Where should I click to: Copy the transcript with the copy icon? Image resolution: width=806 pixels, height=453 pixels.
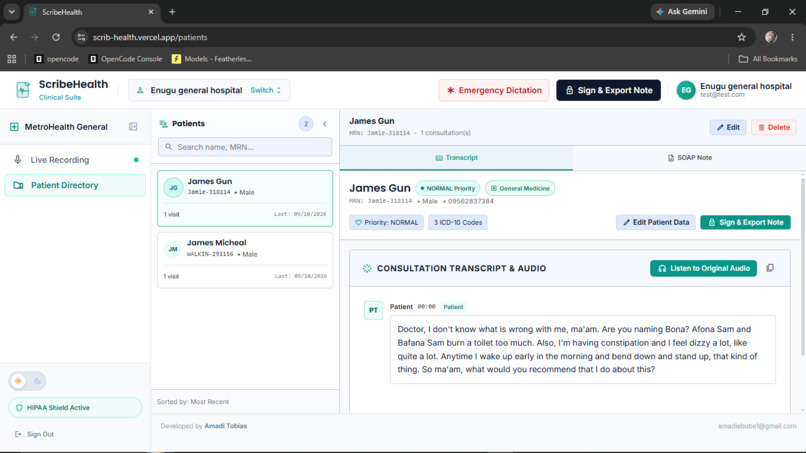(x=770, y=268)
